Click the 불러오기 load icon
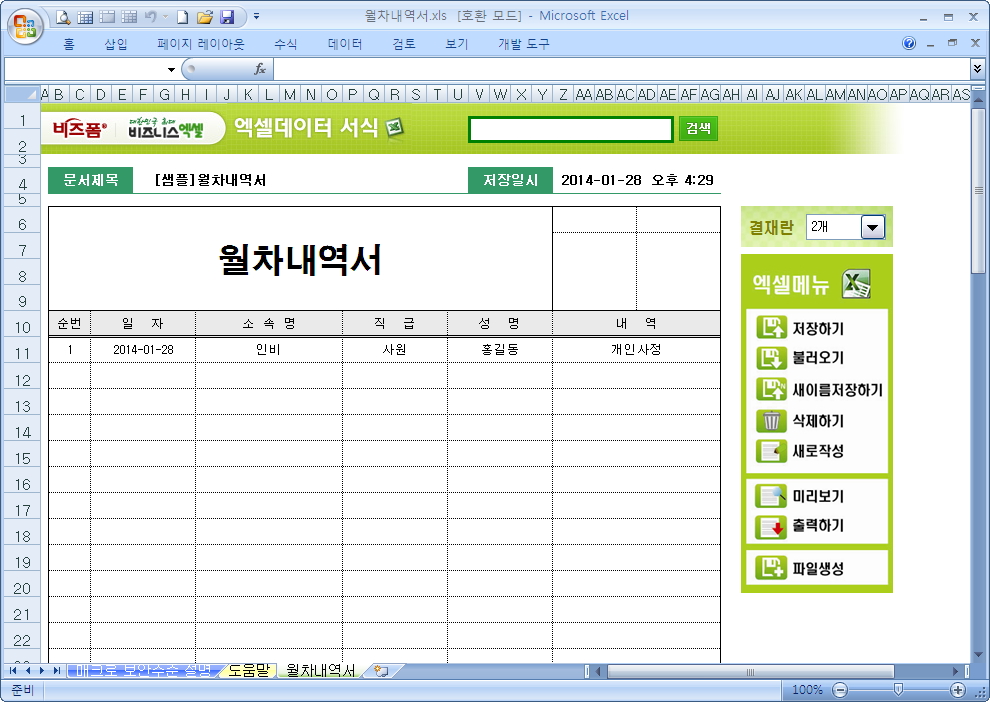 pyautogui.click(x=771, y=357)
